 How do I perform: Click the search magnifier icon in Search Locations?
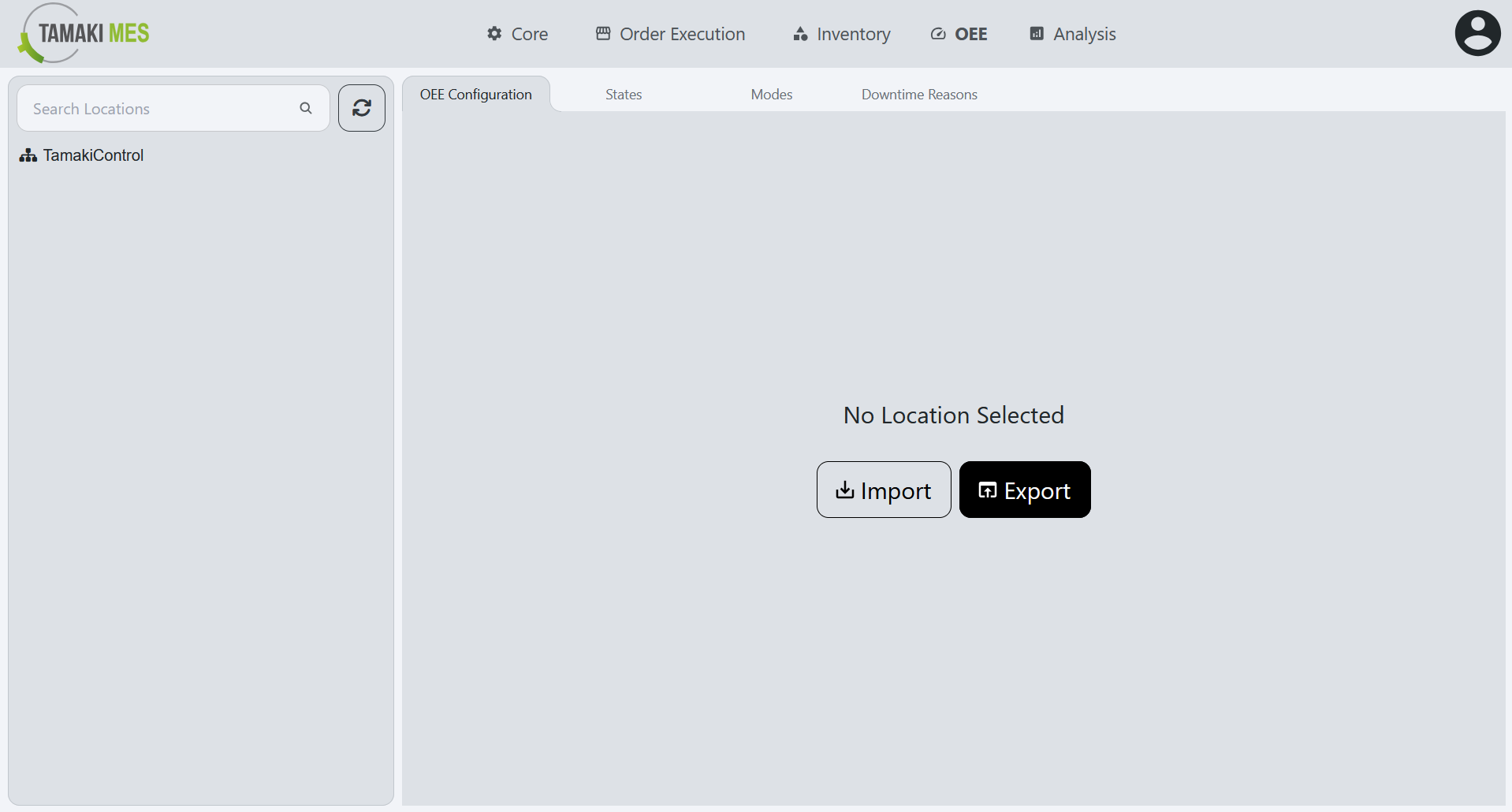click(x=306, y=108)
